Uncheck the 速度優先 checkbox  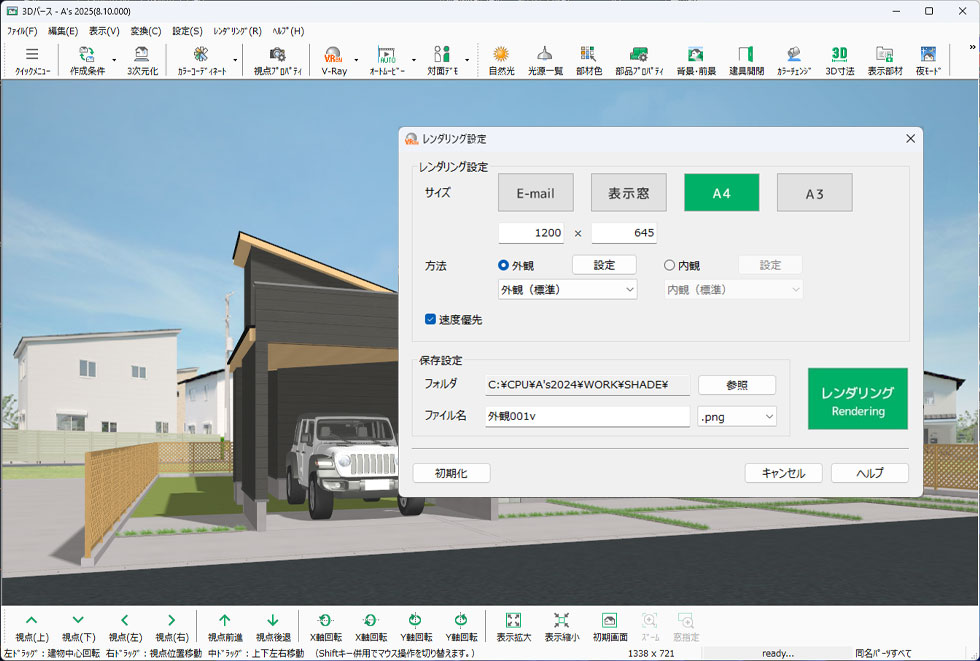430,319
